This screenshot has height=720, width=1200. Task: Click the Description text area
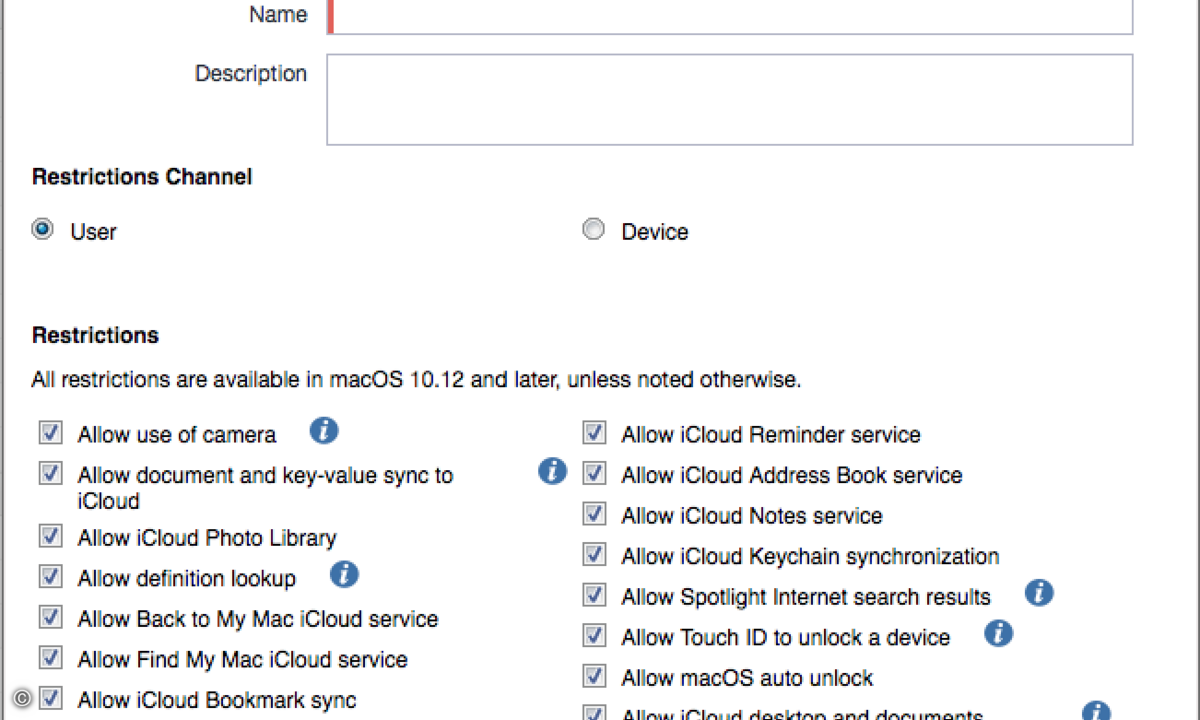(730, 100)
